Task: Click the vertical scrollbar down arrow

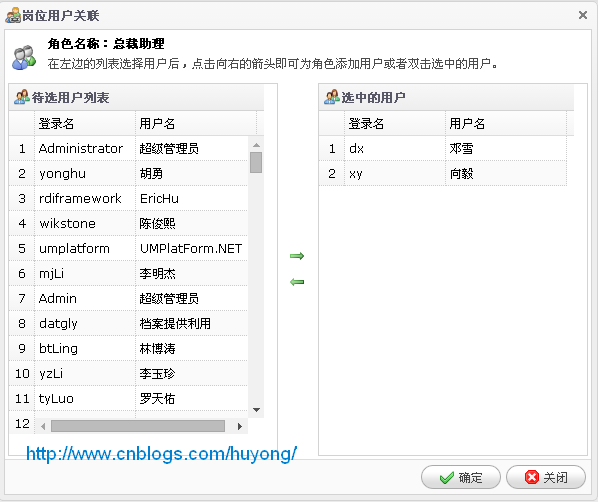Action: pyautogui.click(x=256, y=410)
